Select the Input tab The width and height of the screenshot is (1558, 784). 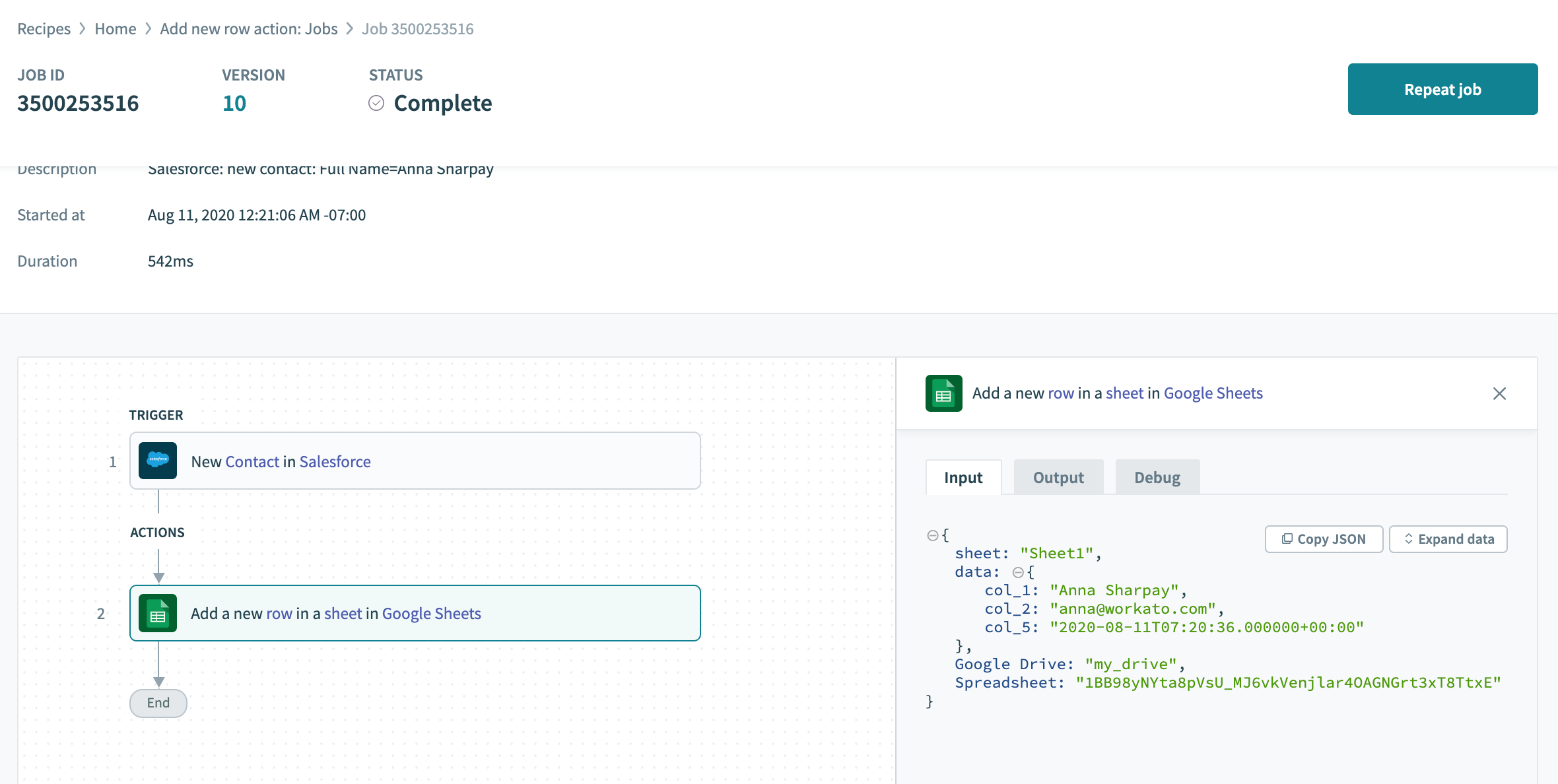click(x=963, y=477)
